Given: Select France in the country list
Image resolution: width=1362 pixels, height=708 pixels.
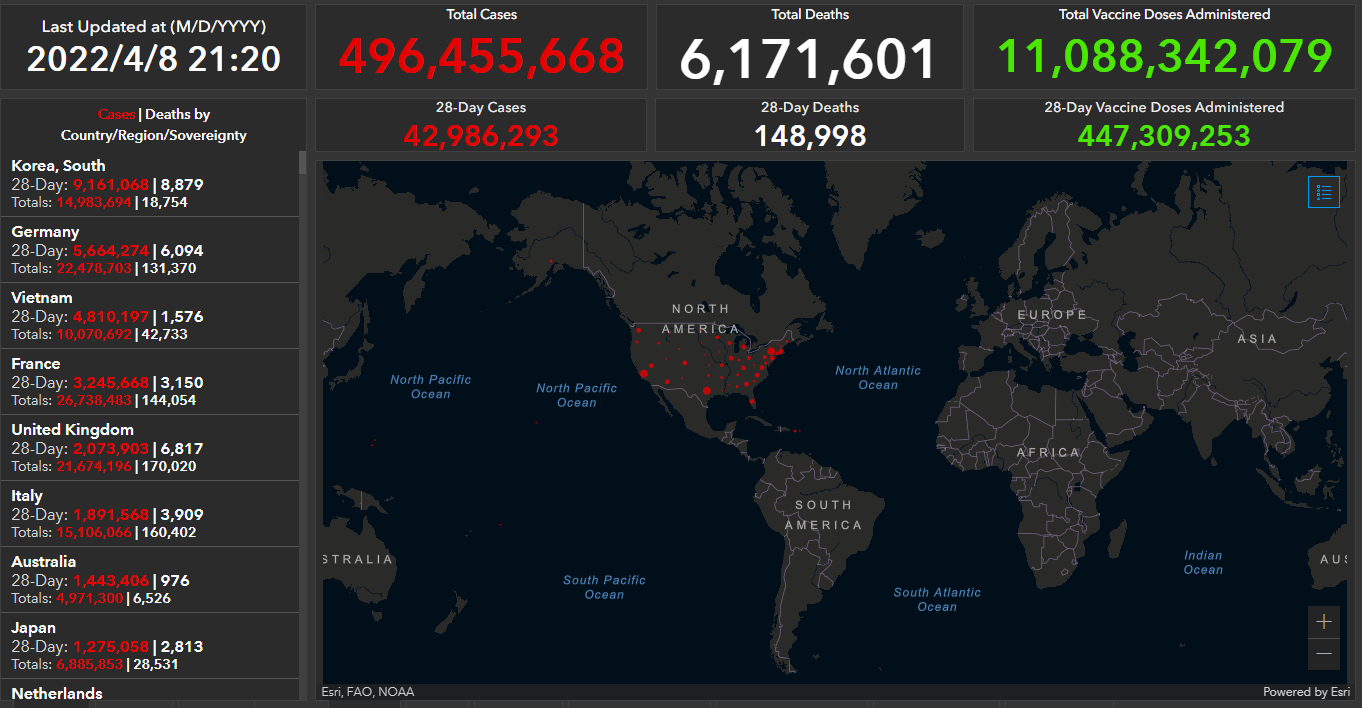Looking at the screenshot, I should [150, 382].
